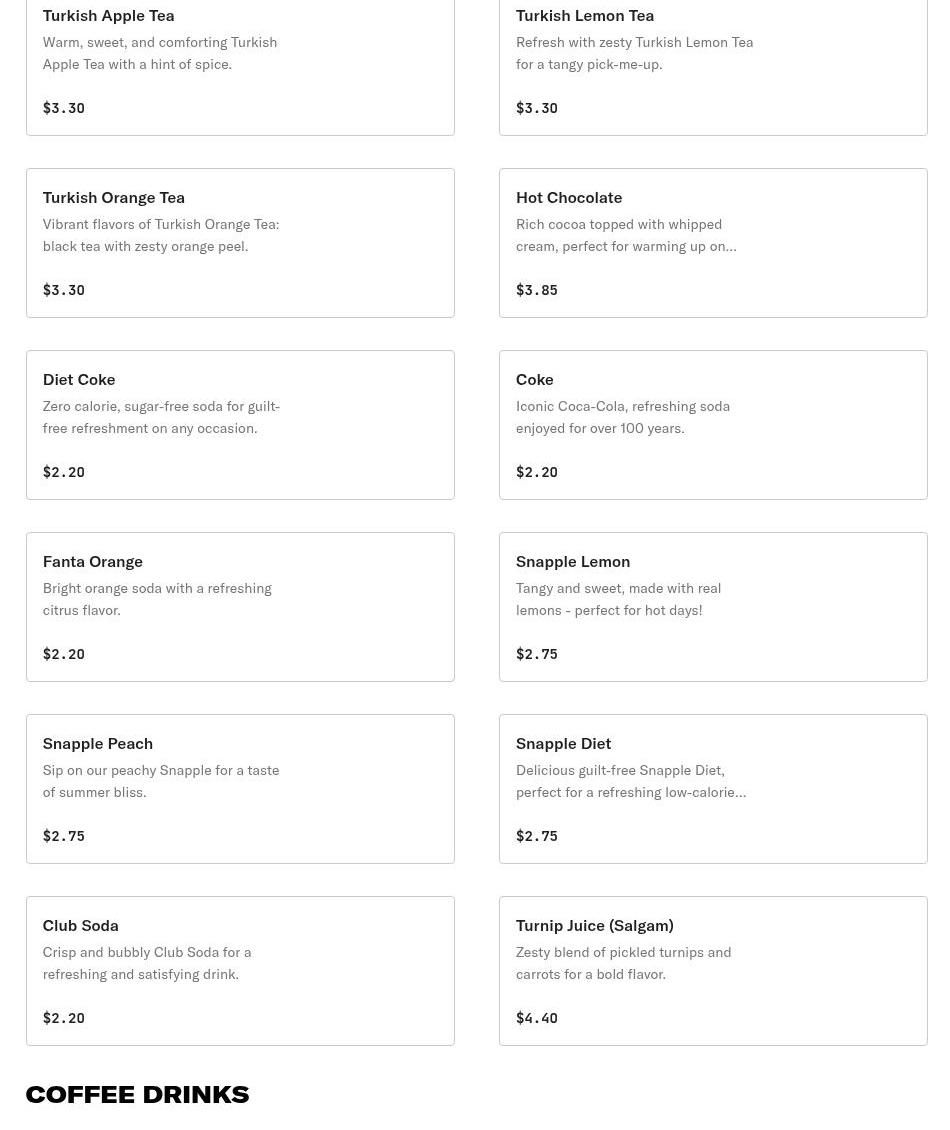Click the Snapple Diet description text
This screenshot has width=950, height=1130.
tap(630, 781)
